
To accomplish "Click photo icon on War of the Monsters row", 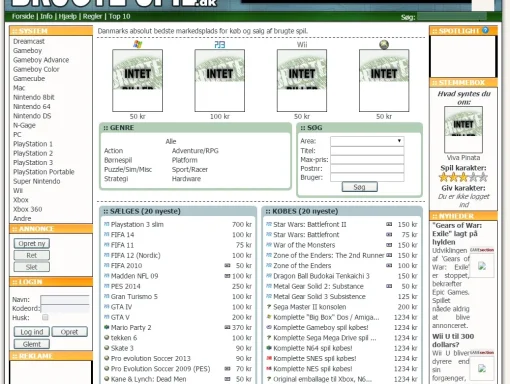I will (x=389, y=245).
